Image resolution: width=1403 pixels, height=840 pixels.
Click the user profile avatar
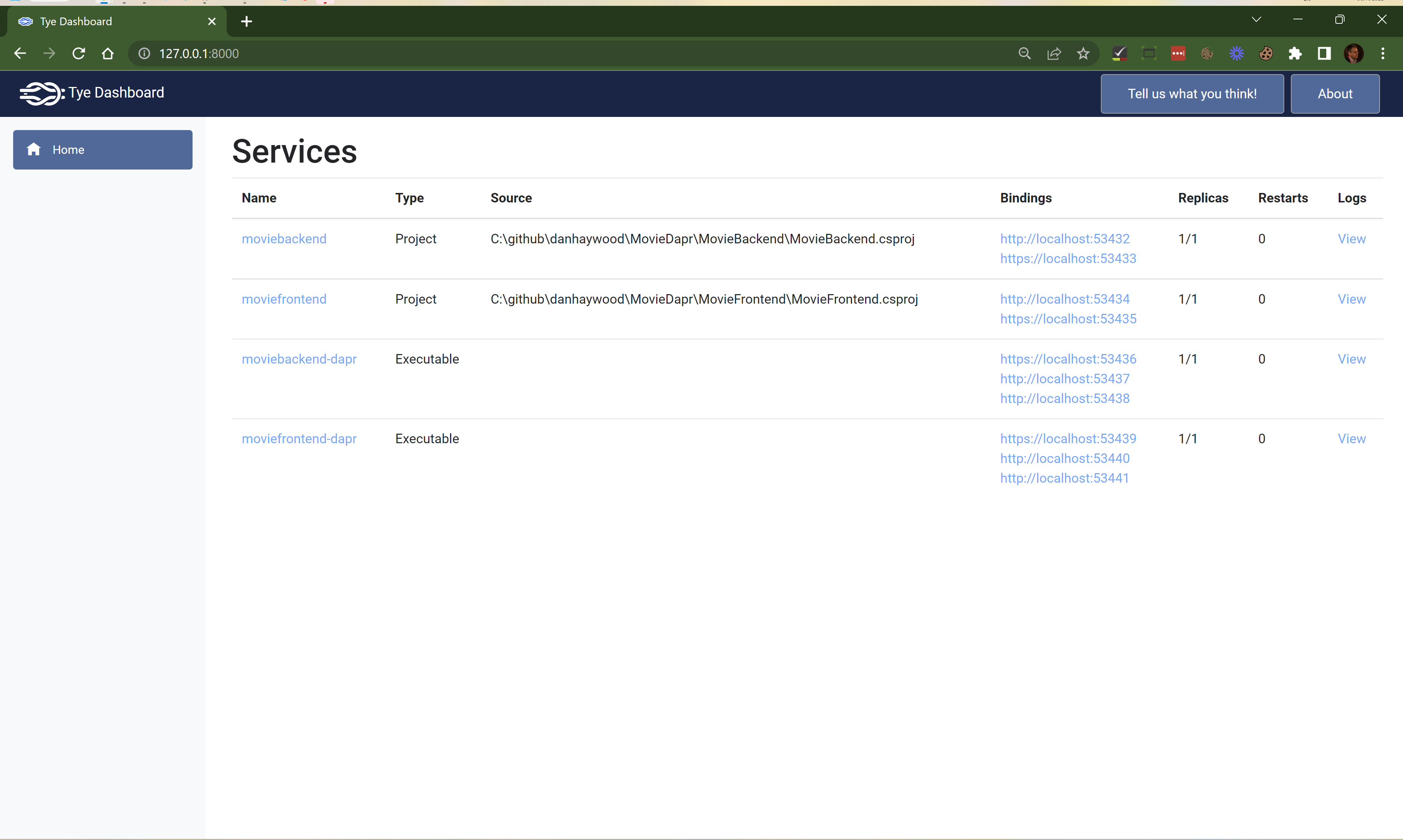[1353, 53]
